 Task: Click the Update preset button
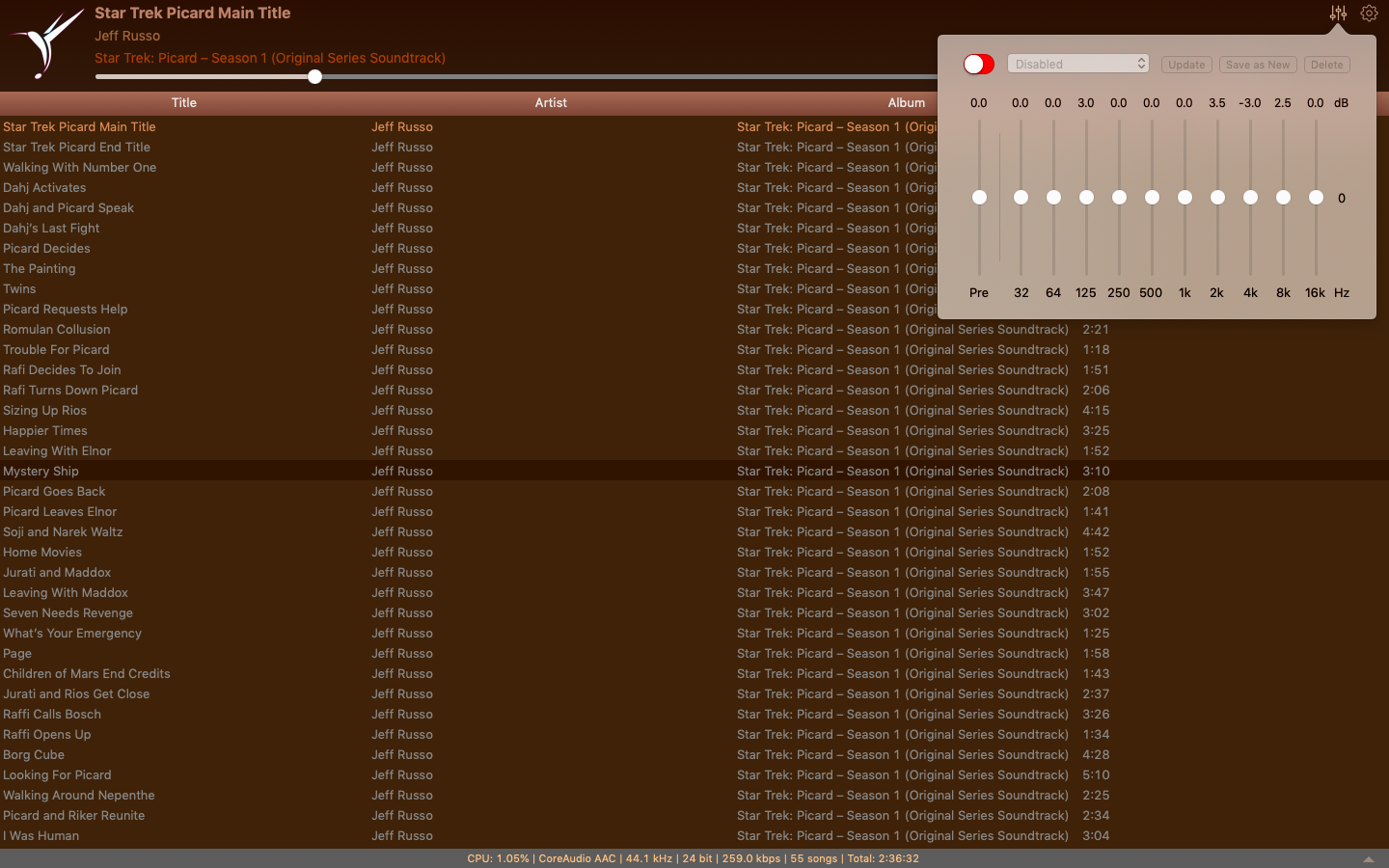pos(1186,65)
